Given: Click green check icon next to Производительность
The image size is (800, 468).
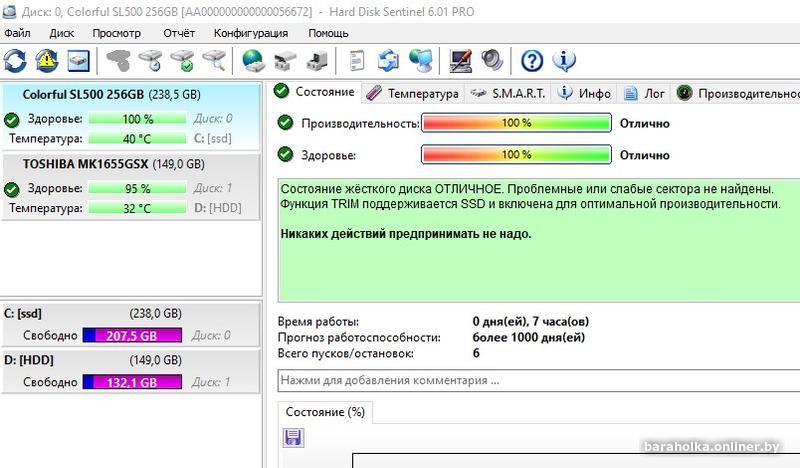Looking at the screenshot, I should click(x=285, y=122).
